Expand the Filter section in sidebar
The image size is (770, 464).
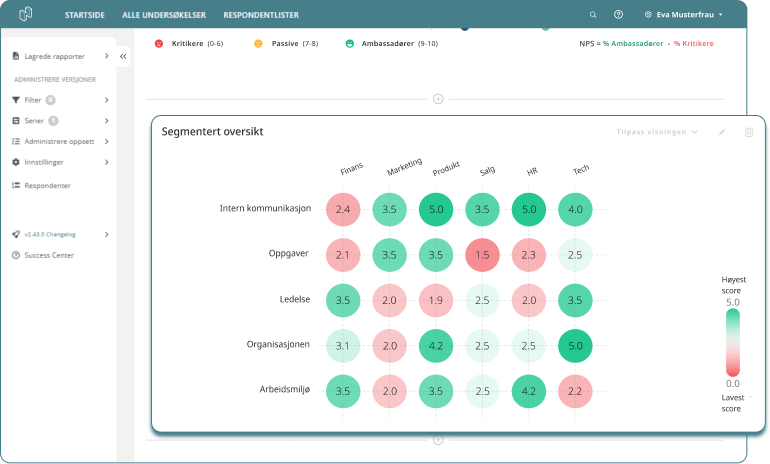pos(60,100)
